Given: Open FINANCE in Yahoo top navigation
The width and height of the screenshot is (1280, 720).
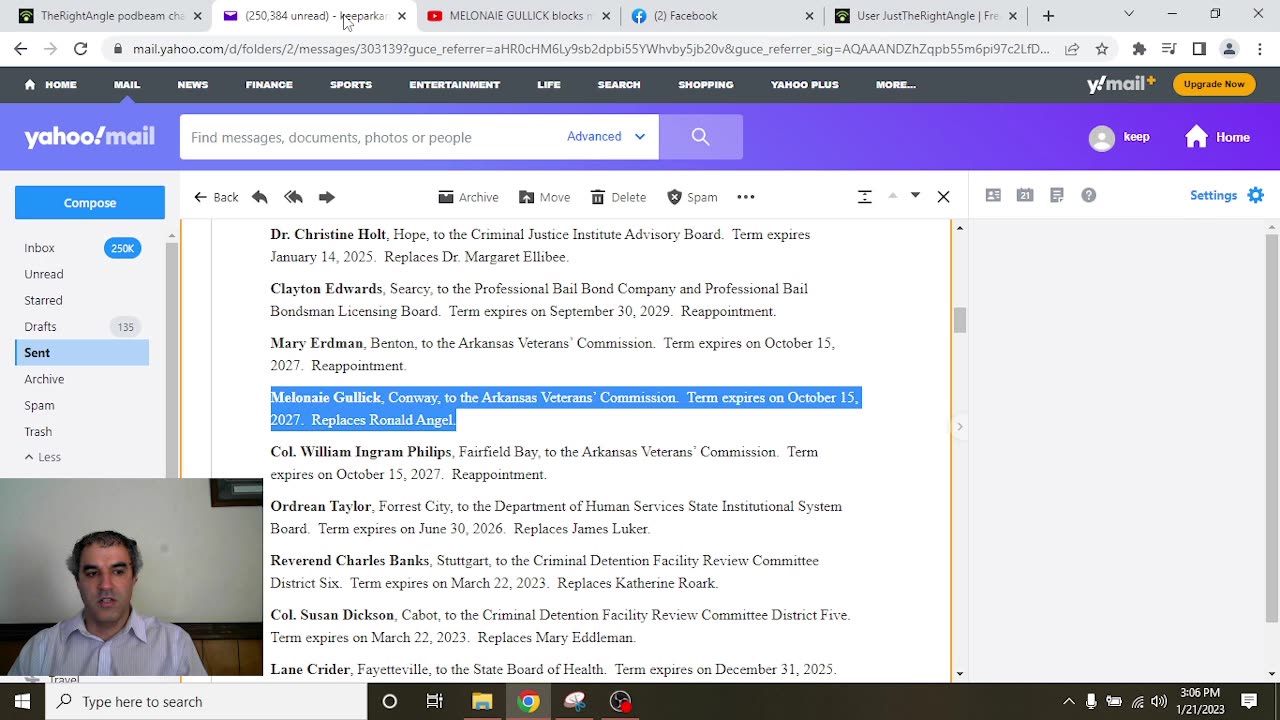Looking at the screenshot, I should [x=269, y=85].
